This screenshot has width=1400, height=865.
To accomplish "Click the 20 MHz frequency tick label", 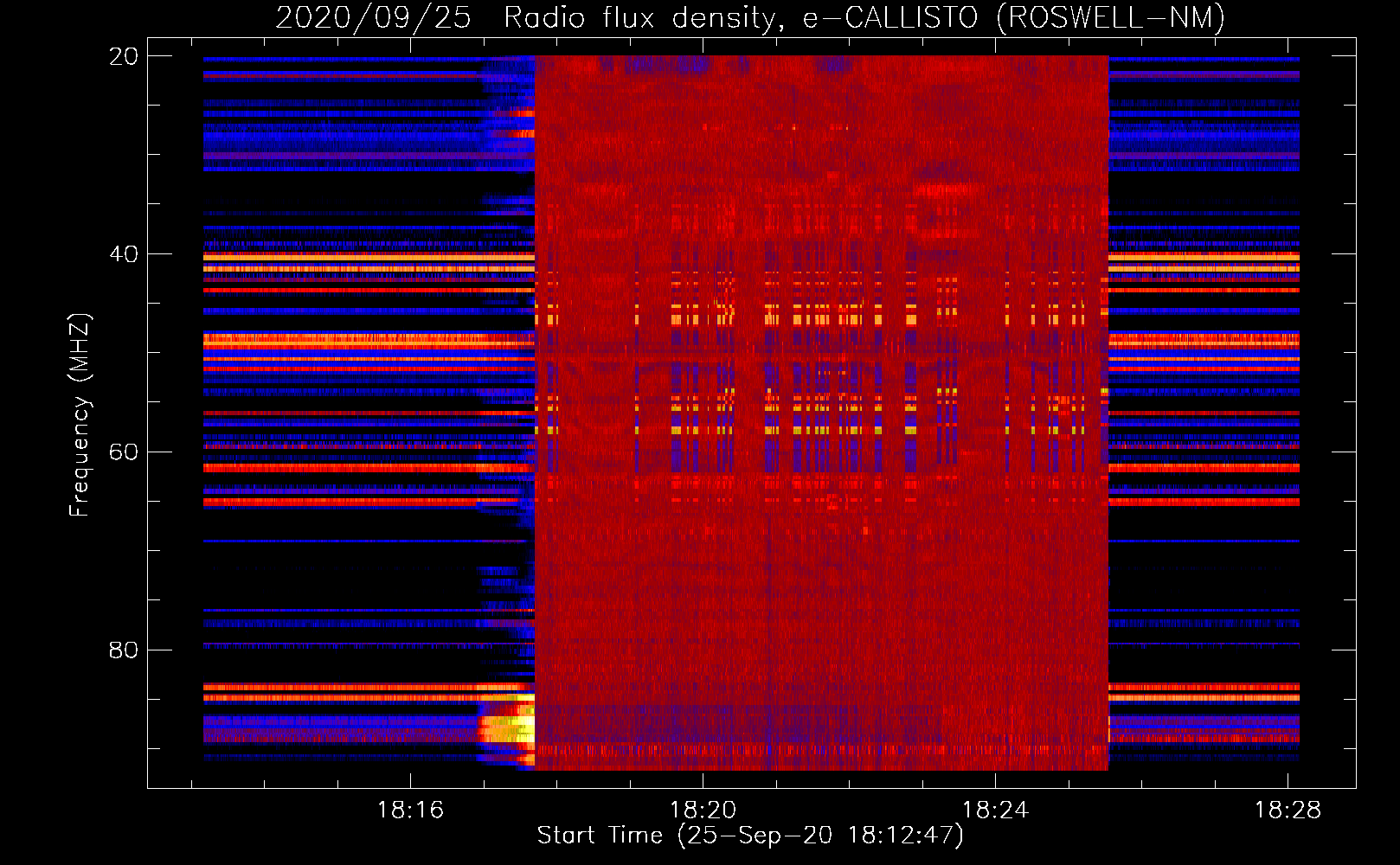I will [x=123, y=56].
